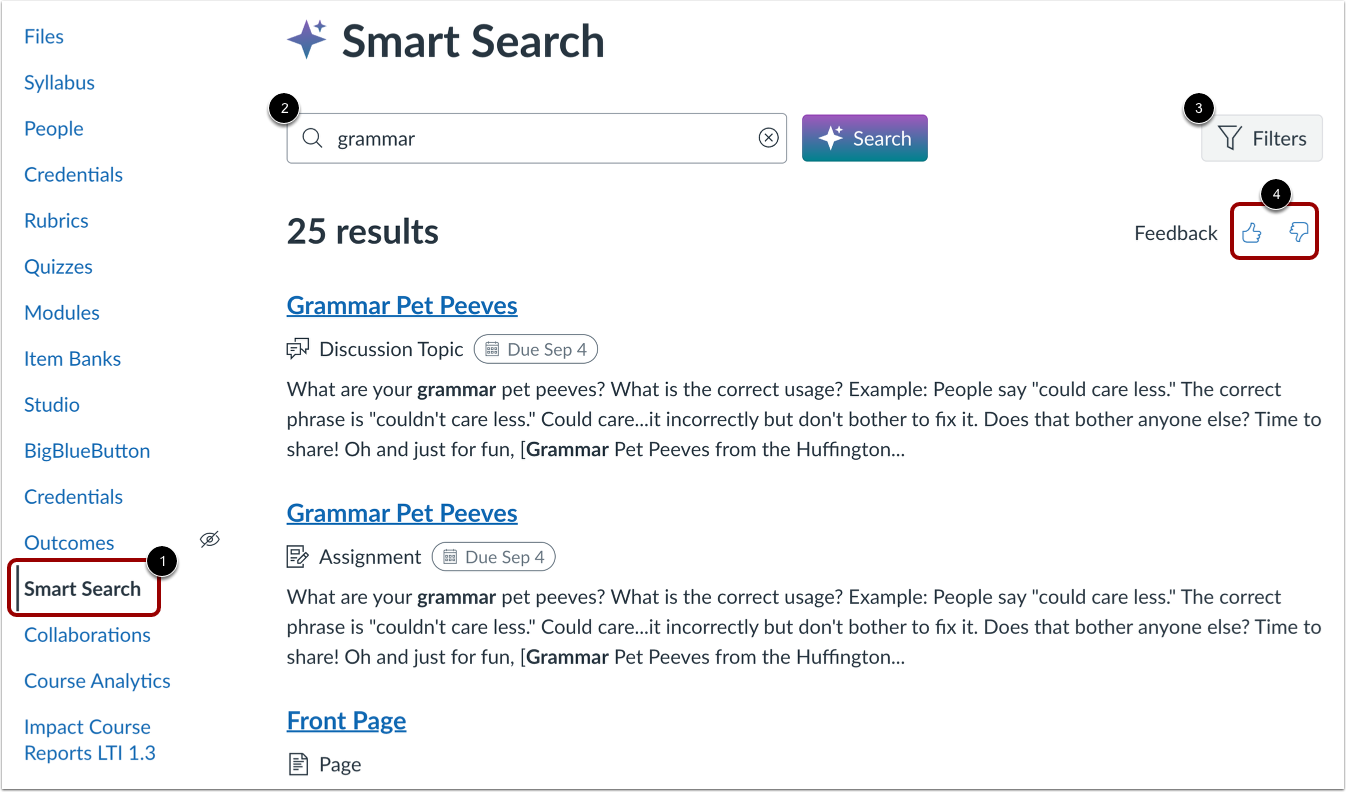
Task: Navigate to Course Analytics
Action: (97, 680)
